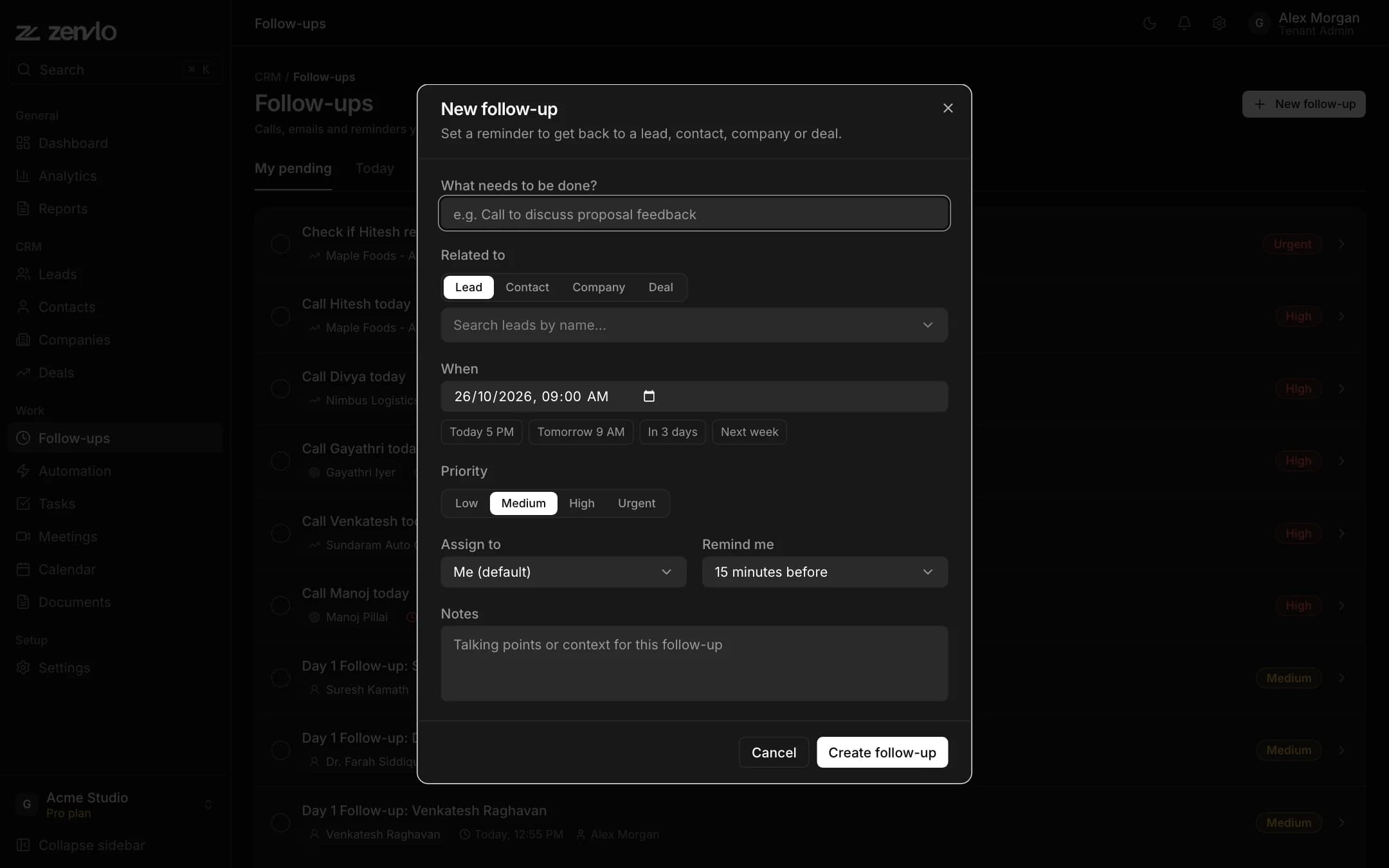Image resolution: width=1389 pixels, height=868 pixels.
Task: Click the Documents sidebar icon
Action: click(x=23, y=602)
